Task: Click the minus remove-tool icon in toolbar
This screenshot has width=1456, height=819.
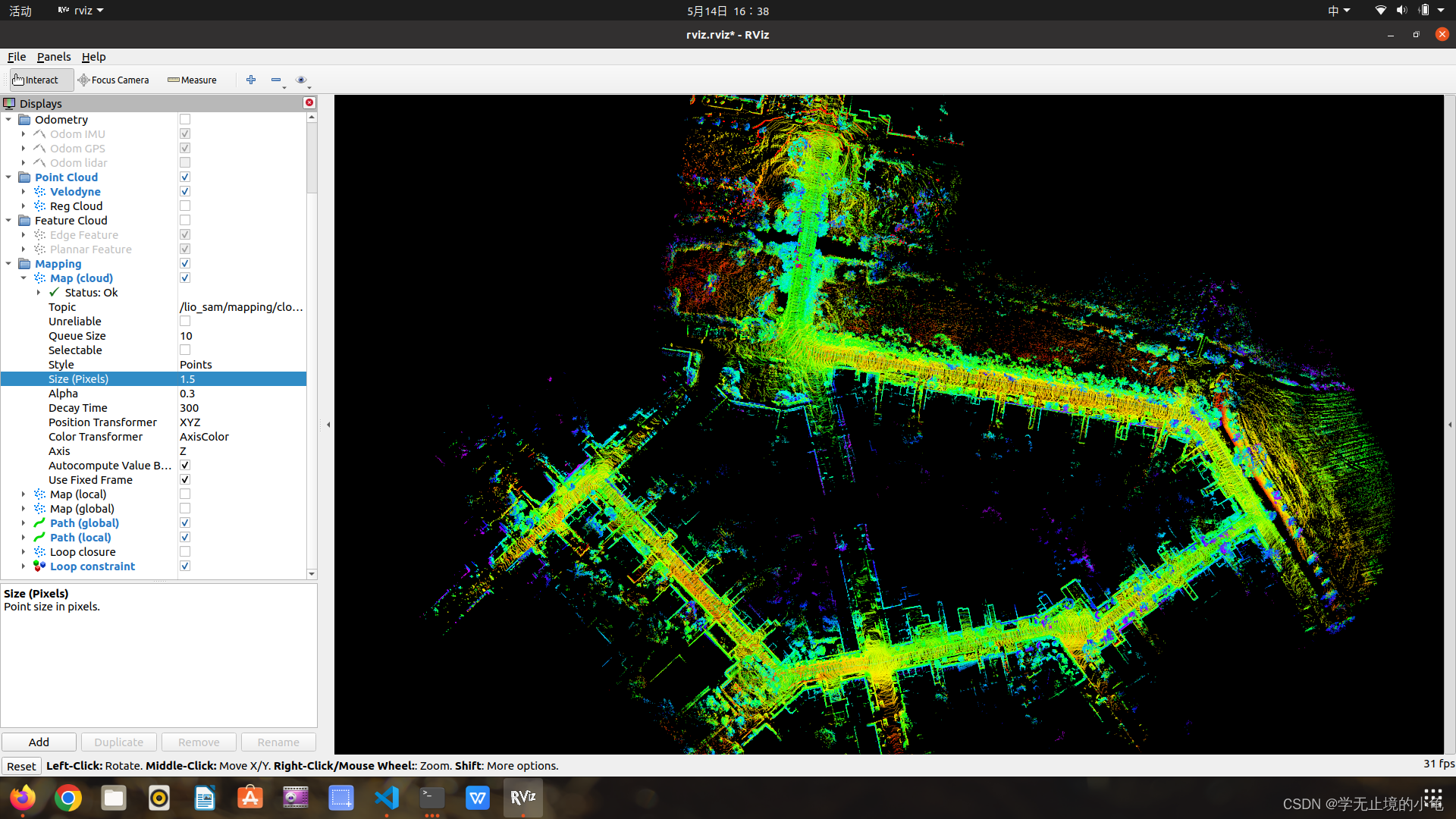Action: click(x=276, y=80)
